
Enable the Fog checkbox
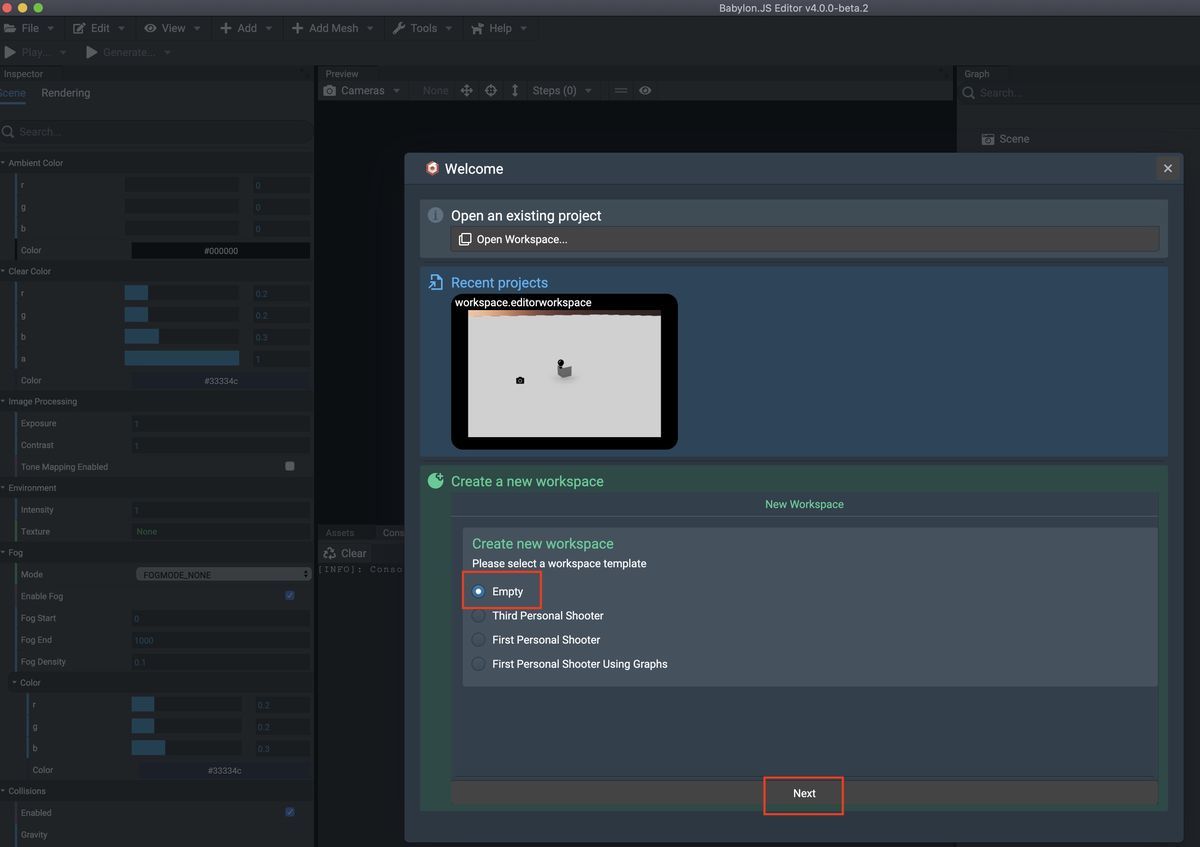tap(289, 594)
